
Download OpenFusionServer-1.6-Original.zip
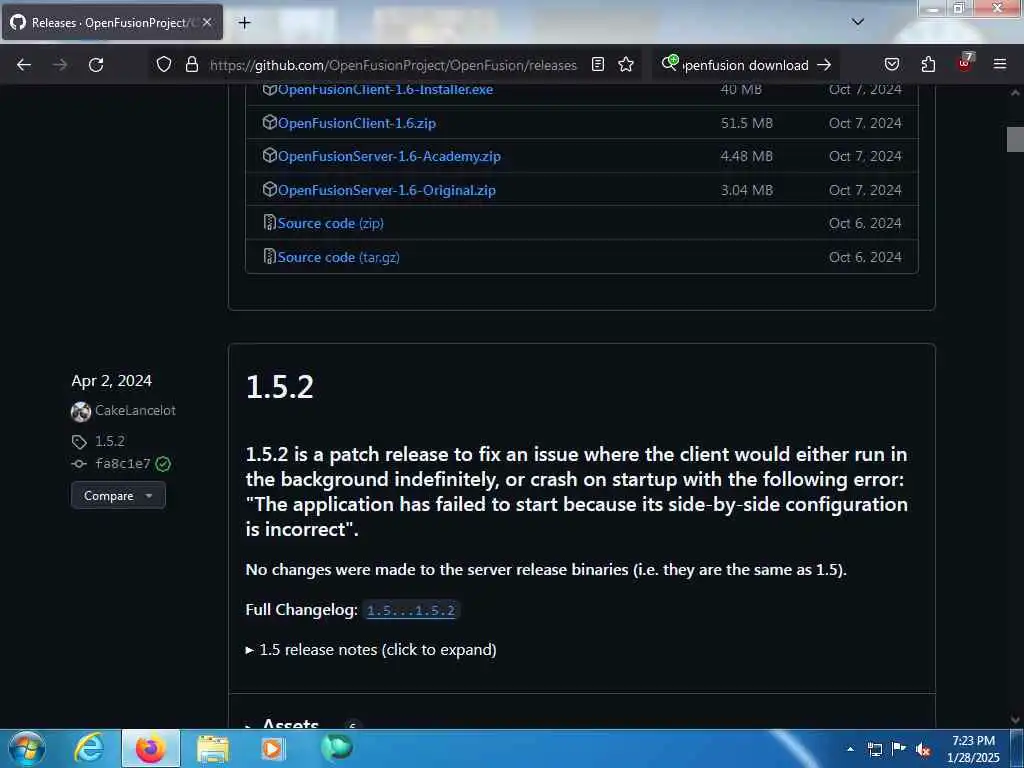[x=387, y=191]
